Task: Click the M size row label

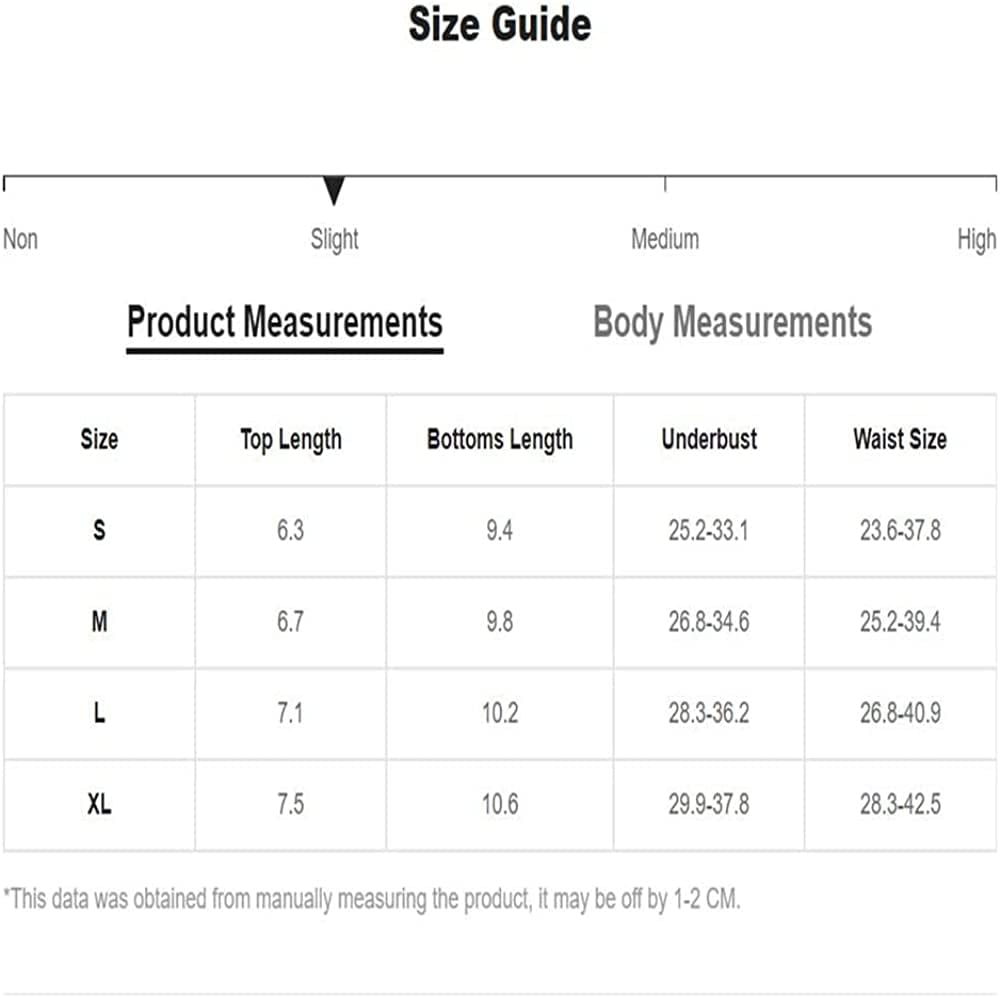Action: point(99,622)
